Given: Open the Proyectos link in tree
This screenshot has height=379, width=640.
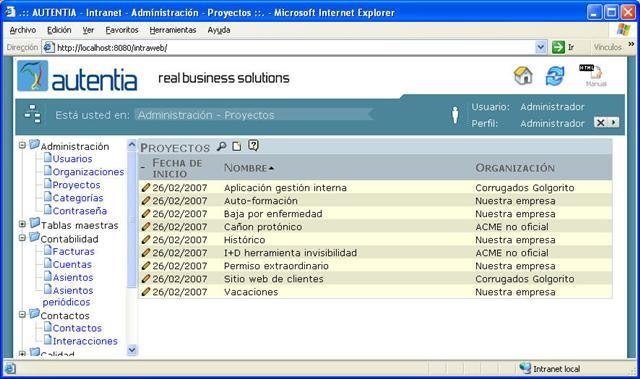Looking at the screenshot, I should tap(76, 185).
